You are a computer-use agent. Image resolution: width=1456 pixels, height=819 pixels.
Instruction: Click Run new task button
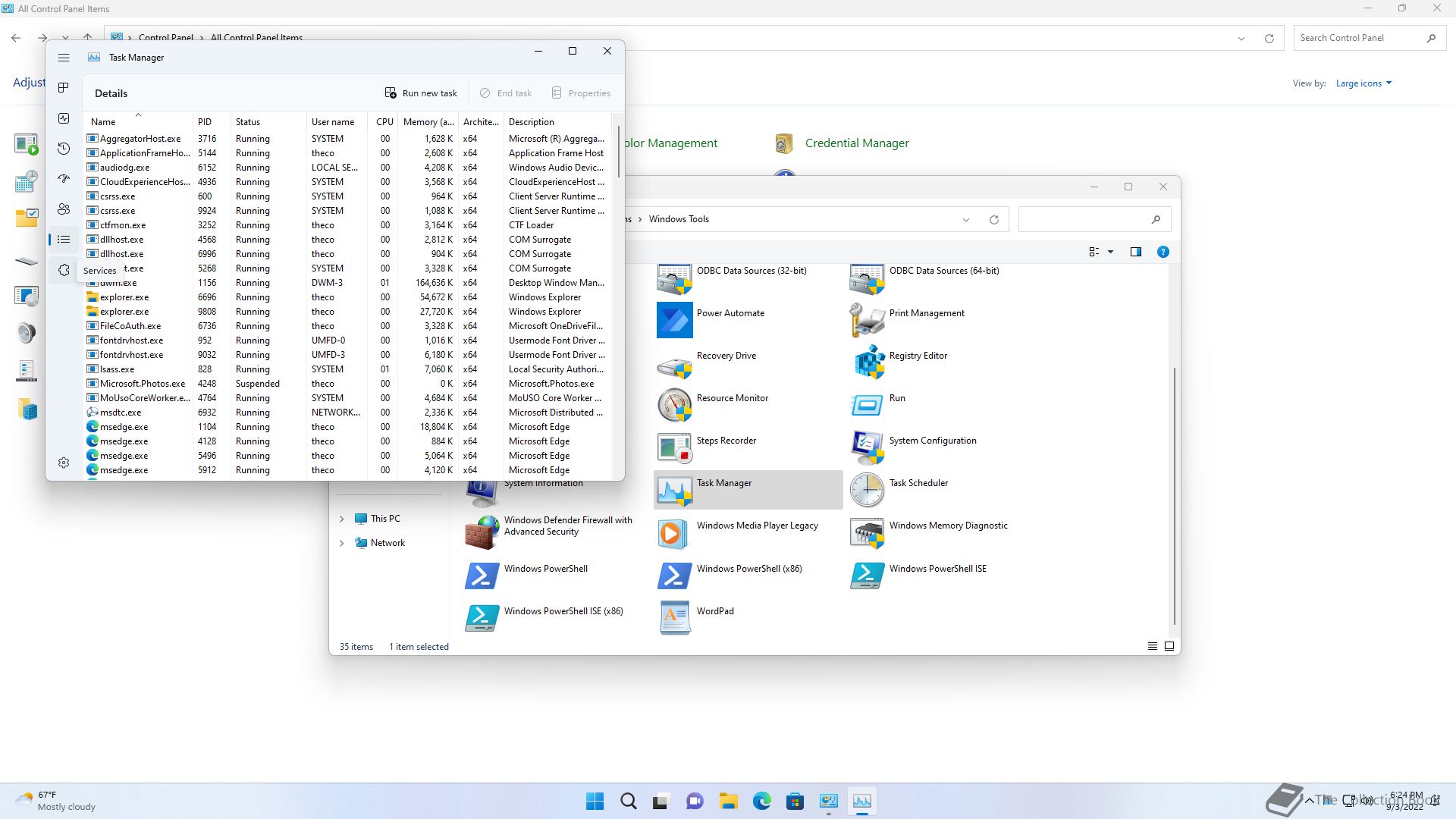pyautogui.click(x=421, y=93)
